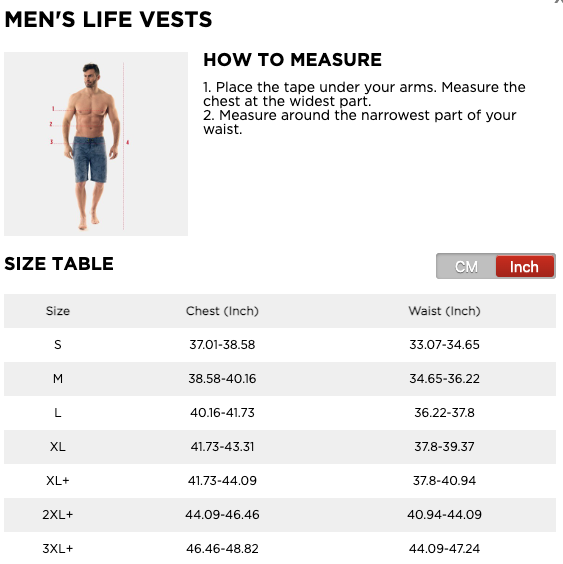Click the chest value 38.58-40.16
Image resolution: width=563 pixels, height=564 pixels.
(x=222, y=379)
